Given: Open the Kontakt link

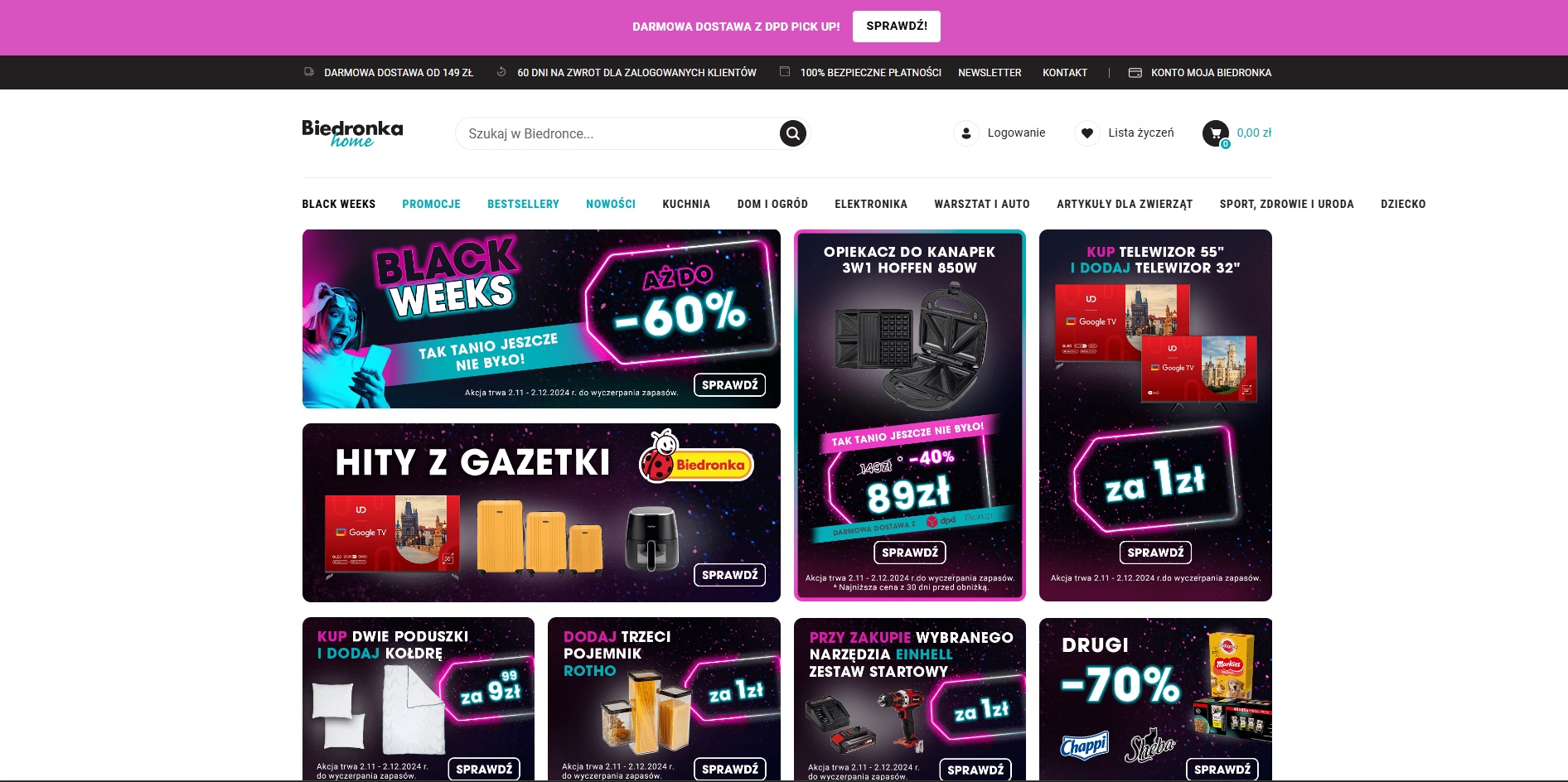Looking at the screenshot, I should [x=1065, y=73].
